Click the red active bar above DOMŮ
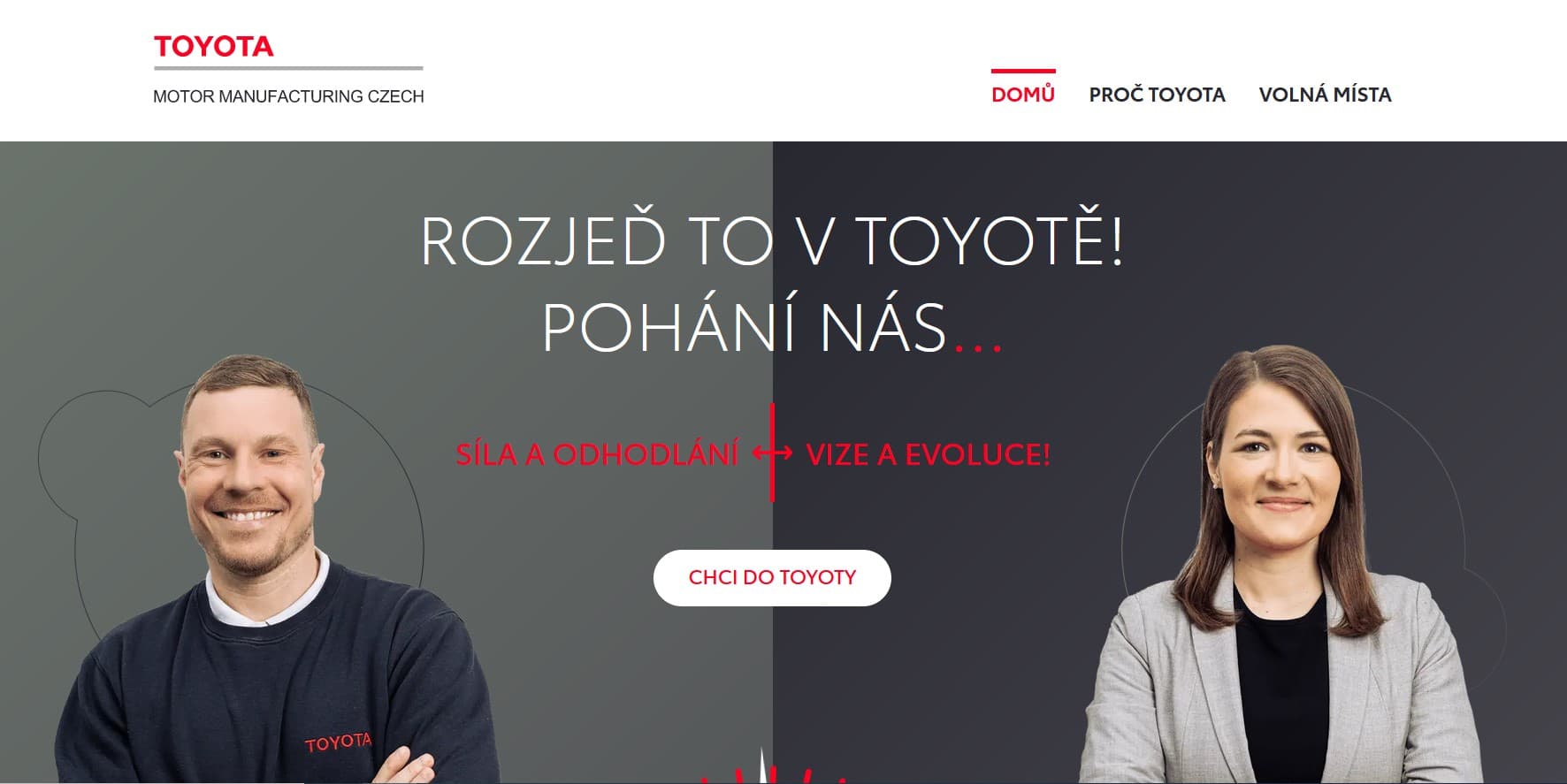This screenshot has width=1567, height=784. click(x=1023, y=71)
